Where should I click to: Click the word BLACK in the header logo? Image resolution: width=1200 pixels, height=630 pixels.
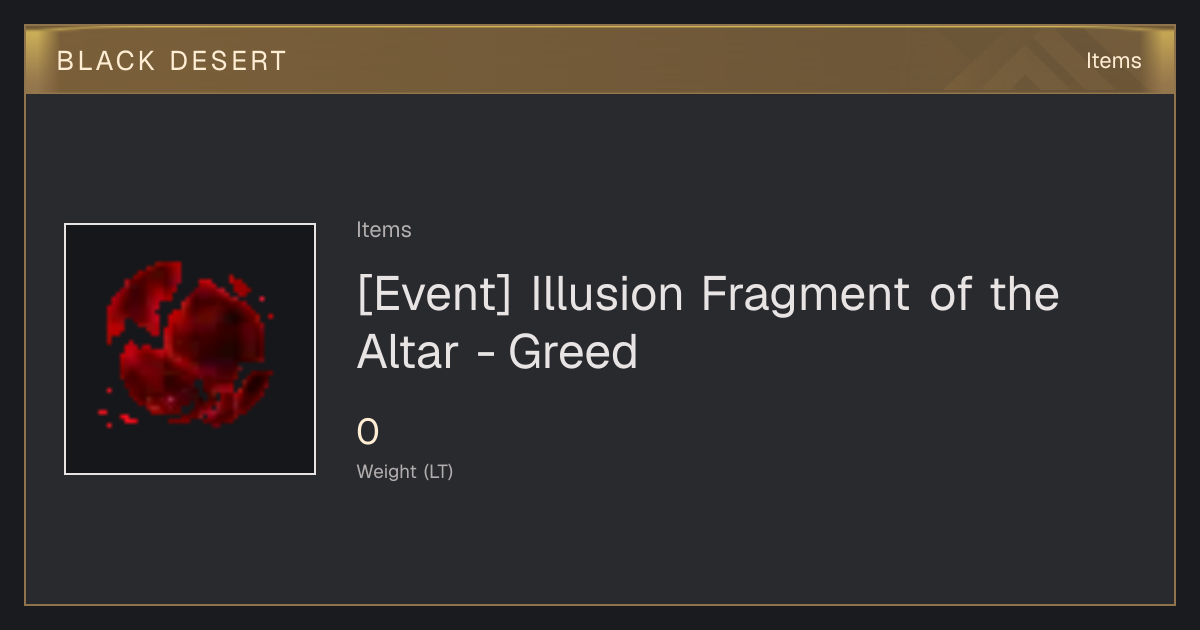pyautogui.click(x=106, y=61)
